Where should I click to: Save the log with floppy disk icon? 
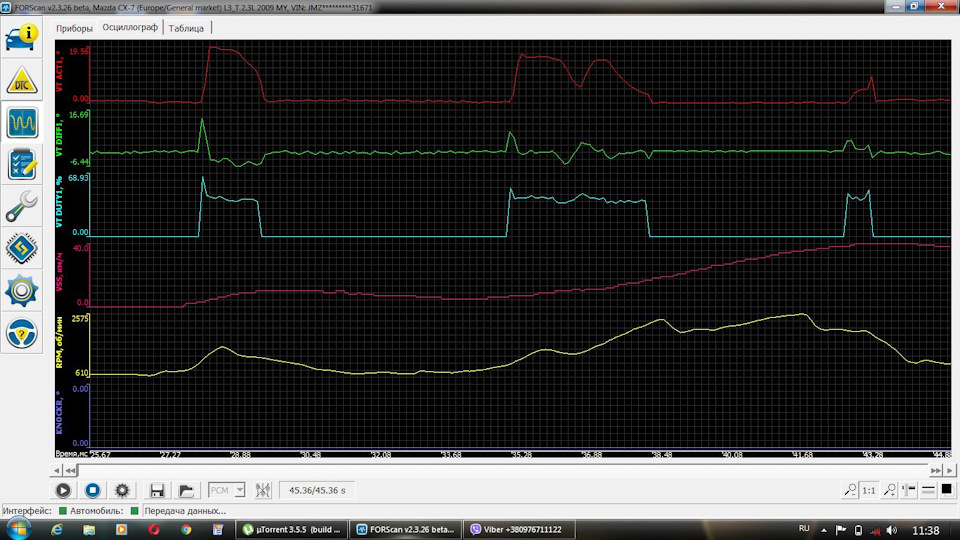(157, 490)
